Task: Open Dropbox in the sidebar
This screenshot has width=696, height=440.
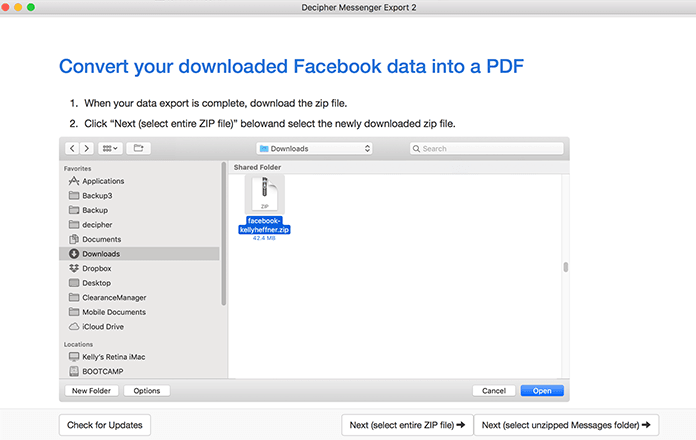Action: 139,269
